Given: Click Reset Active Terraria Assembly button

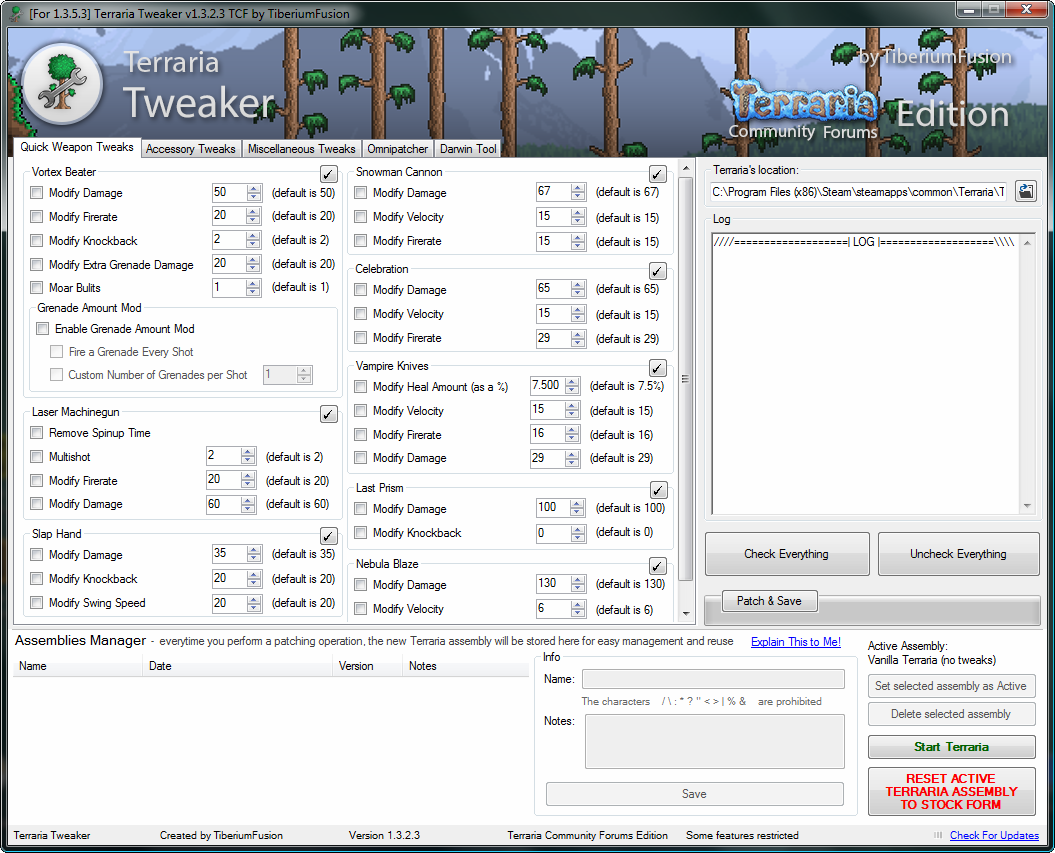Looking at the screenshot, I should click(951, 791).
